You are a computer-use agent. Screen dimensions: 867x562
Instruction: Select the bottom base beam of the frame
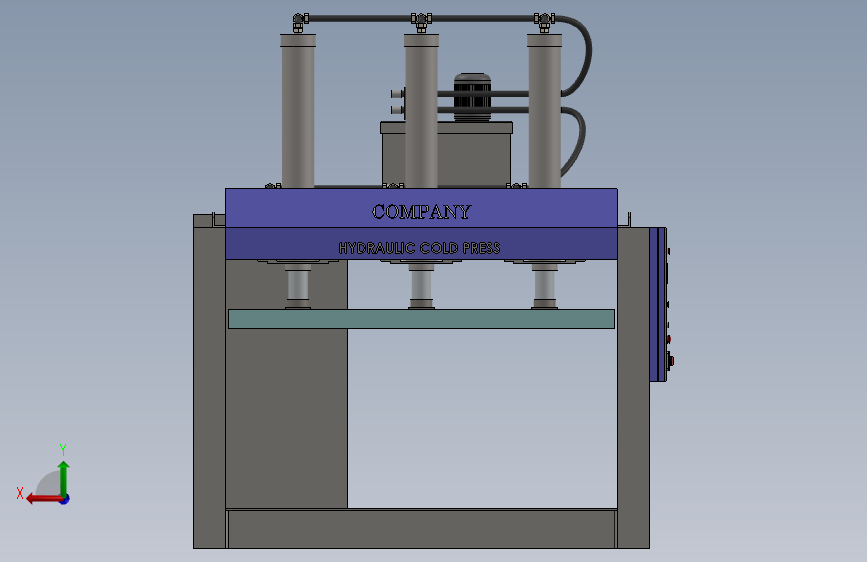coord(421,529)
